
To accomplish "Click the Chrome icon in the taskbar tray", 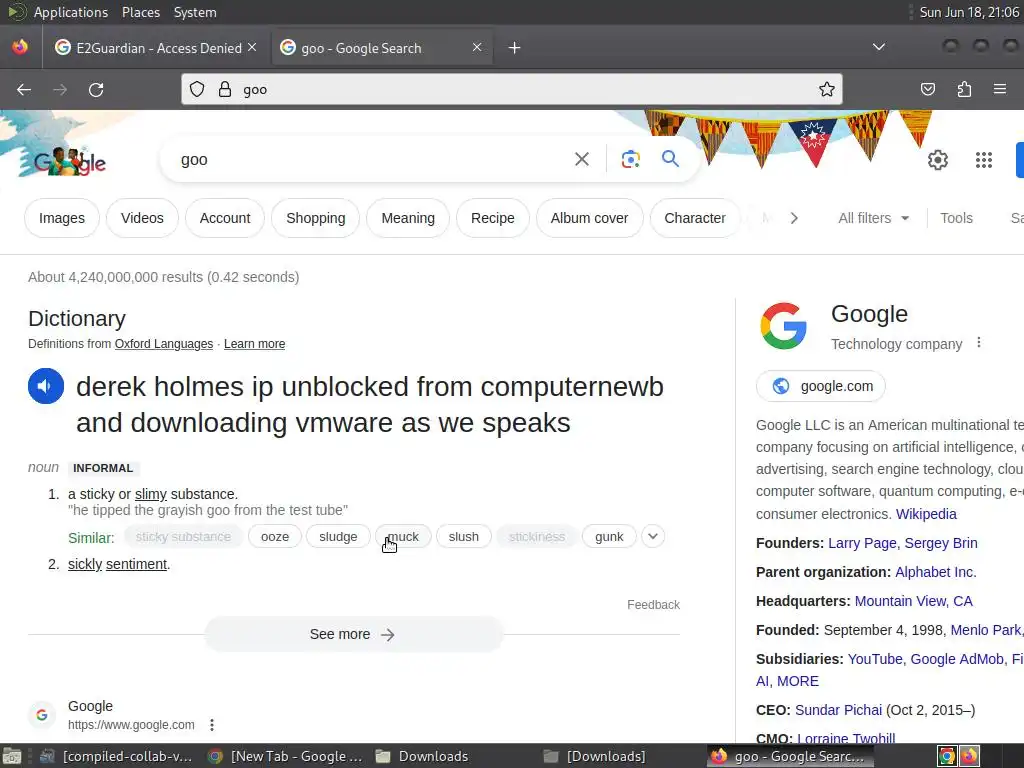I will [947, 756].
